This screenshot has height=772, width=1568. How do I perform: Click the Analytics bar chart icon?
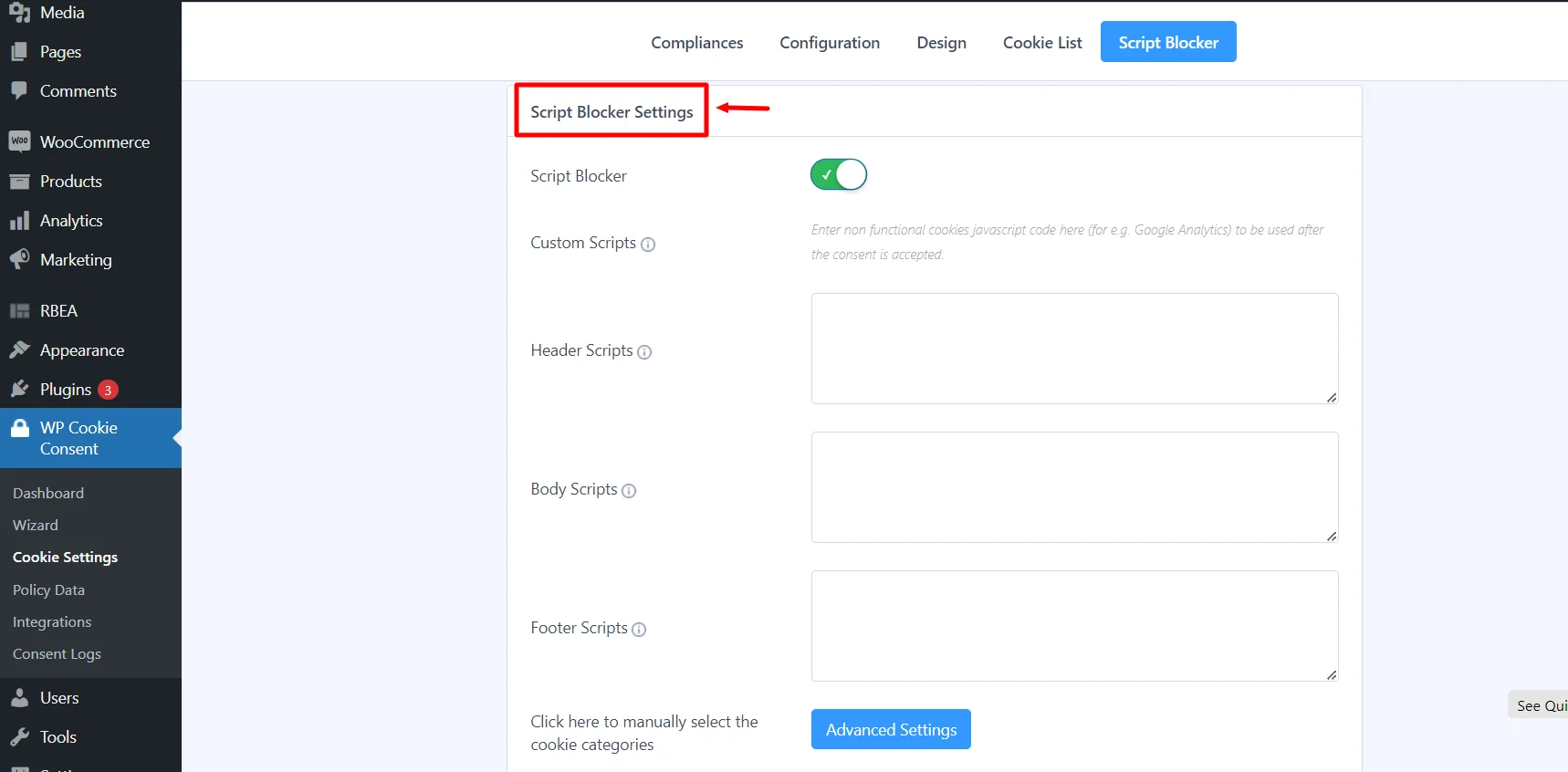point(19,221)
